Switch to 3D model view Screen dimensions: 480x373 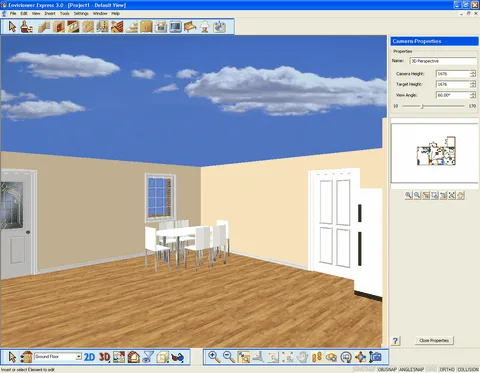[x=104, y=357]
